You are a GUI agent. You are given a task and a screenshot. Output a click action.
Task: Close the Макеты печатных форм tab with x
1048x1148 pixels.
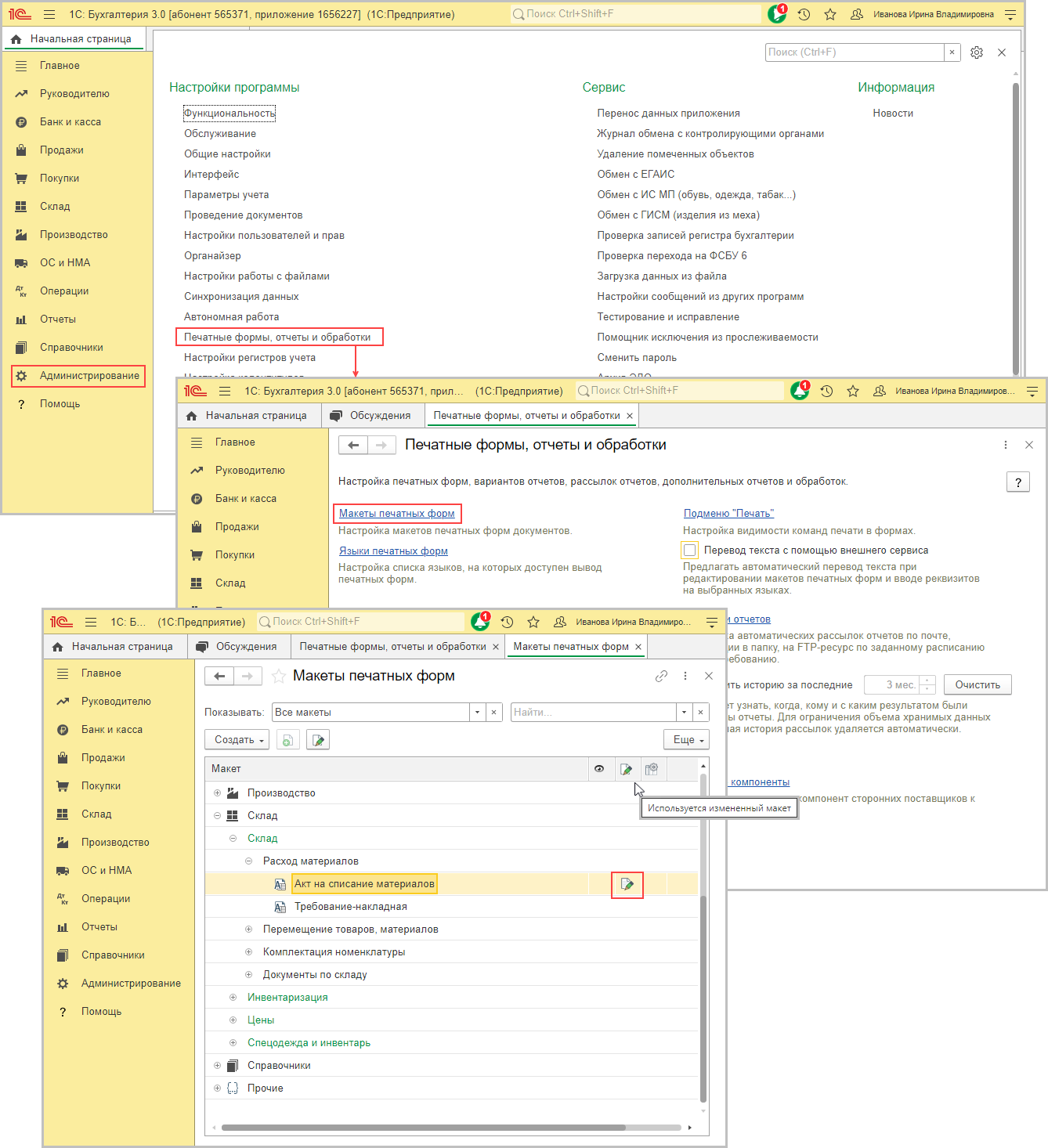coord(638,647)
